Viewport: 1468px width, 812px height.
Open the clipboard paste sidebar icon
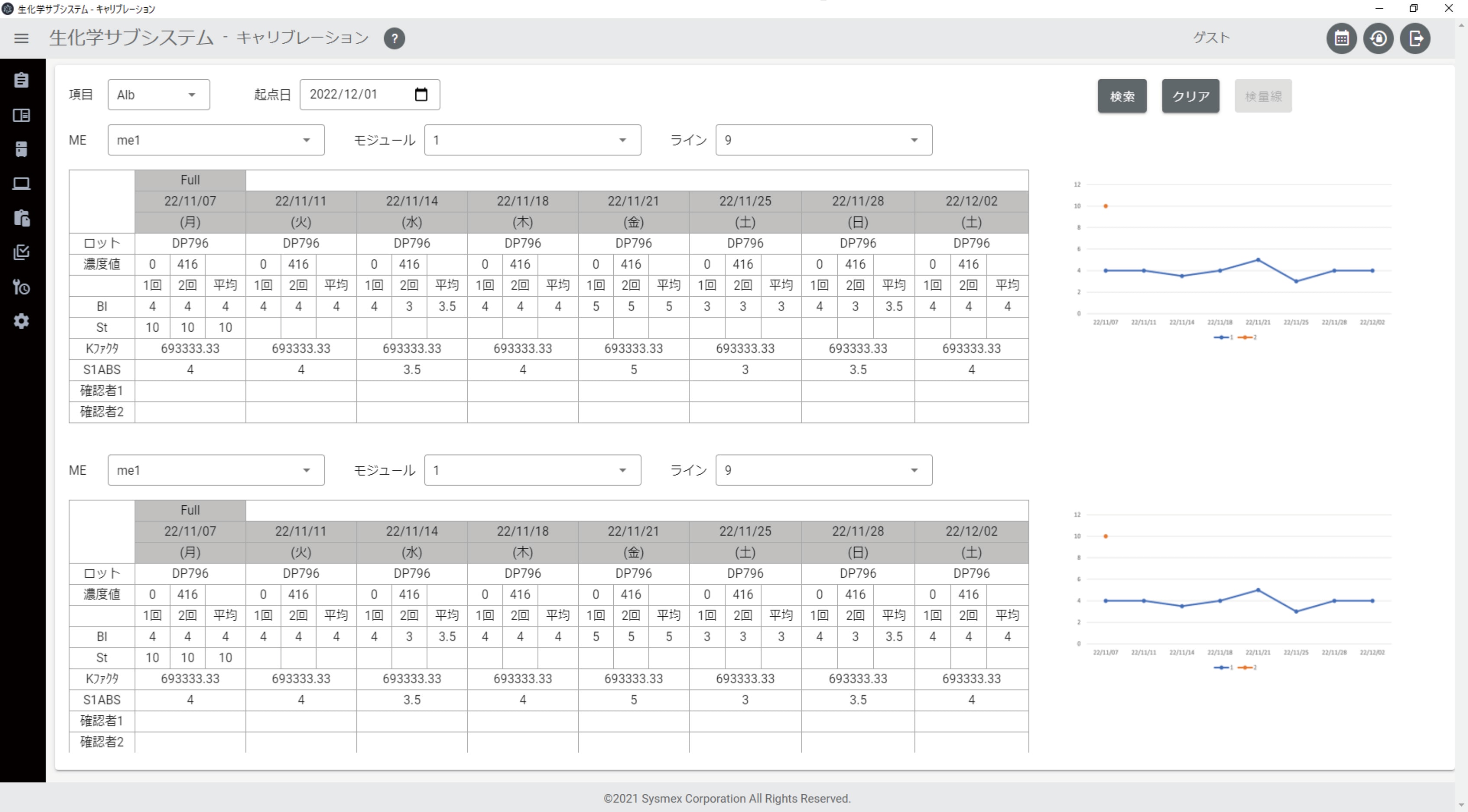21,218
